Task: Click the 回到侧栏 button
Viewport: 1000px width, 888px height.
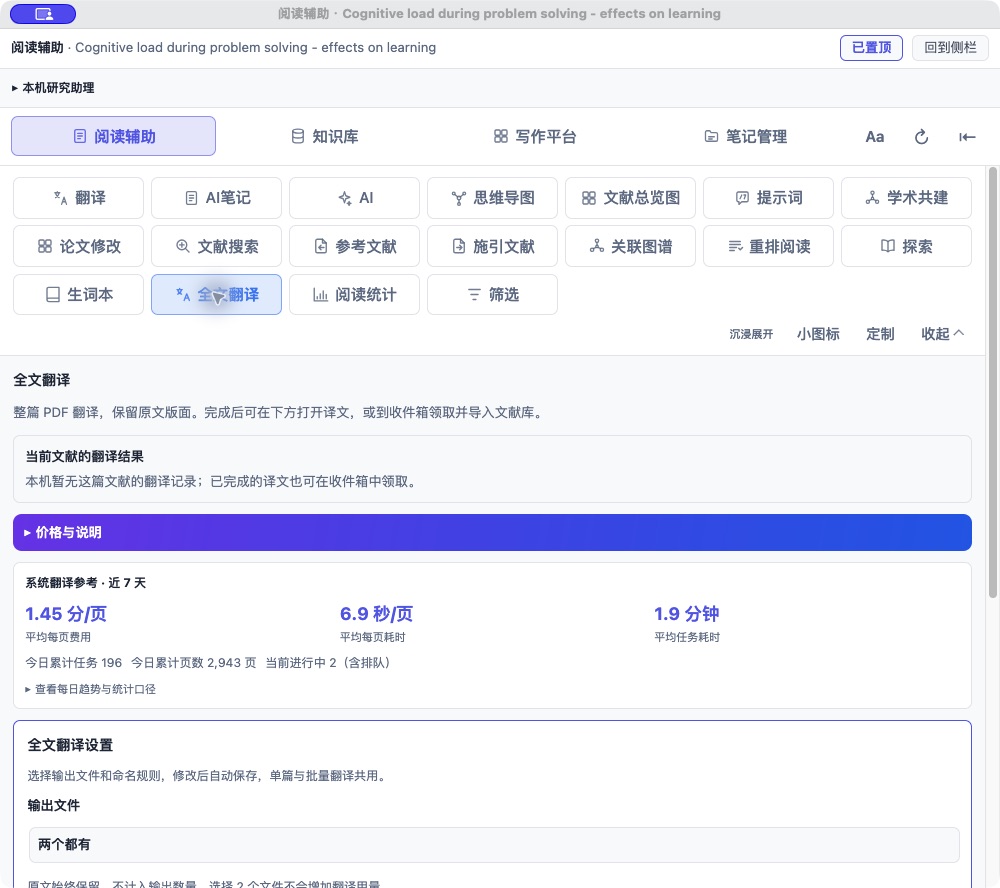Action: point(950,48)
